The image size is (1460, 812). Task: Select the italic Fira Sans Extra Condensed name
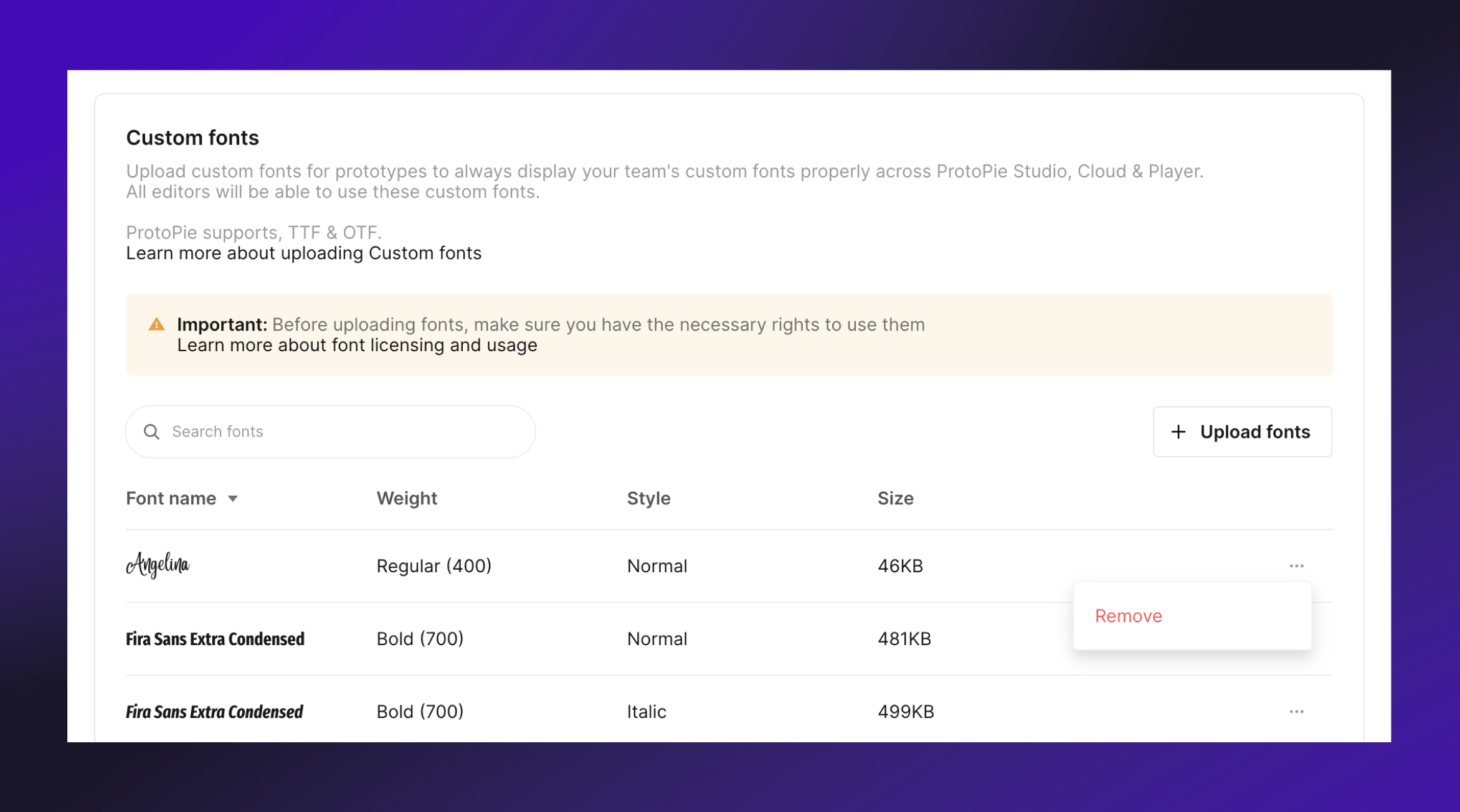(x=214, y=711)
